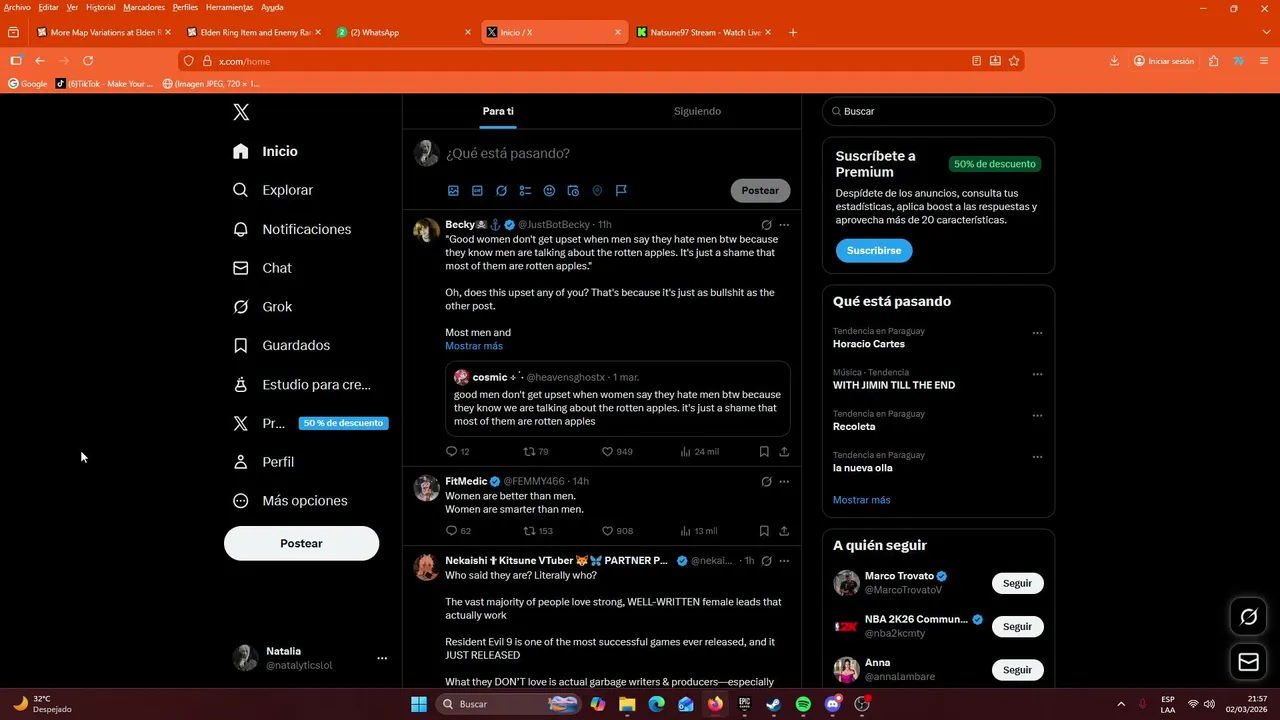The image size is (1280, 720).
Task: Click the Buscar search field on X
Action: pos(938,111)
